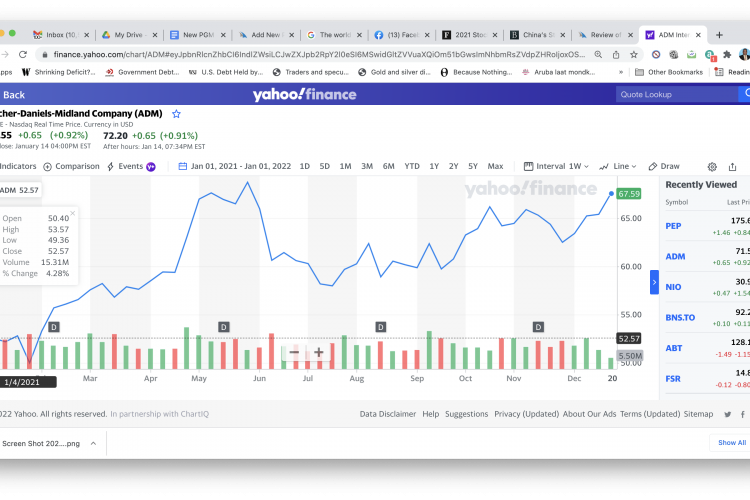Switch to 2021 Stoc browser tab
This screenshot has width=750, height=500.
click(470, 35)
